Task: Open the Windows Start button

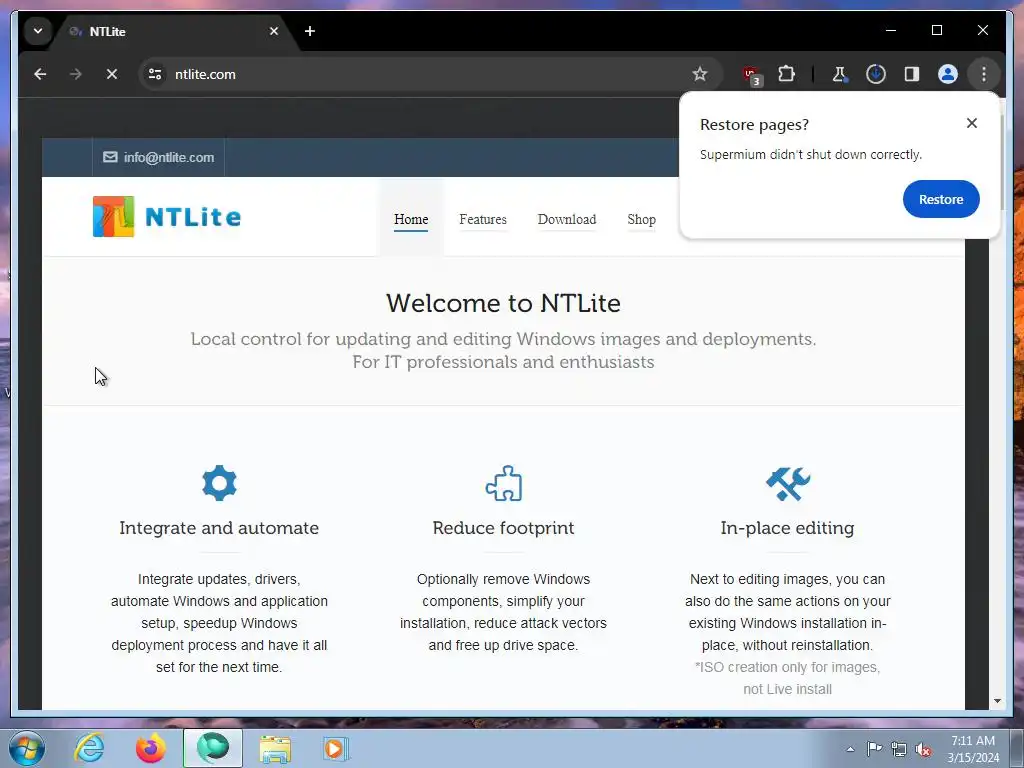Action: (27, 748)
